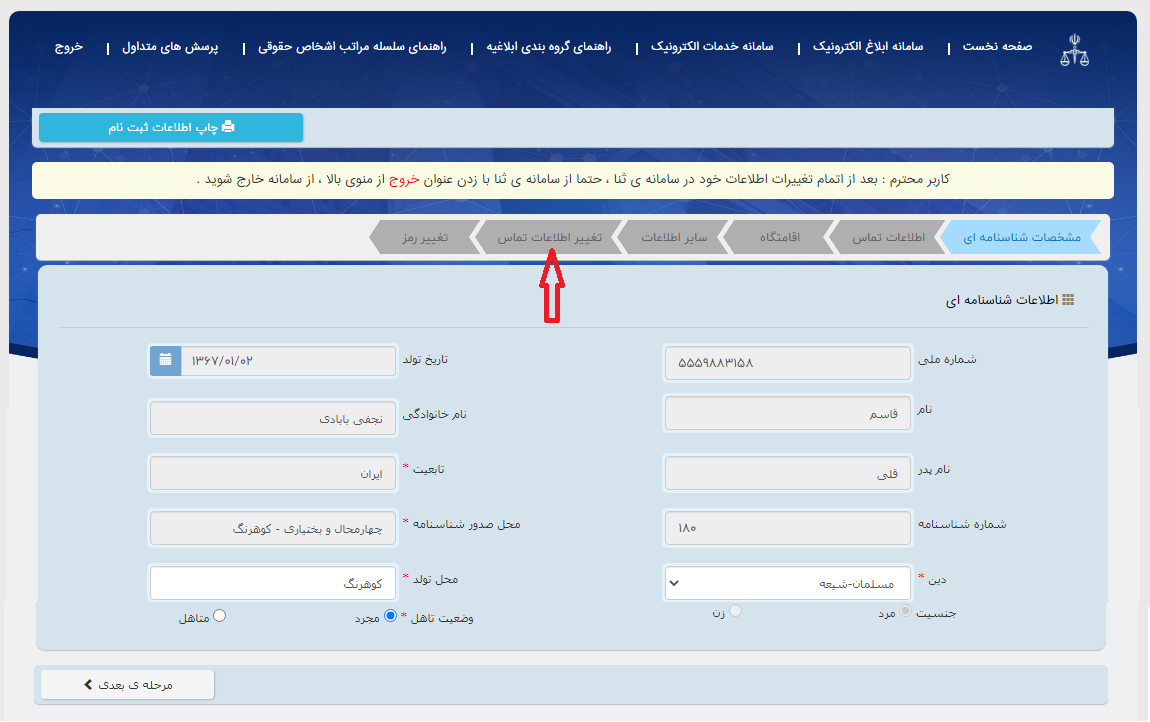
Task: Click the چاپ اطلاعات ثبت نام button
Action: pyautogui.click(x=171, y=128)
